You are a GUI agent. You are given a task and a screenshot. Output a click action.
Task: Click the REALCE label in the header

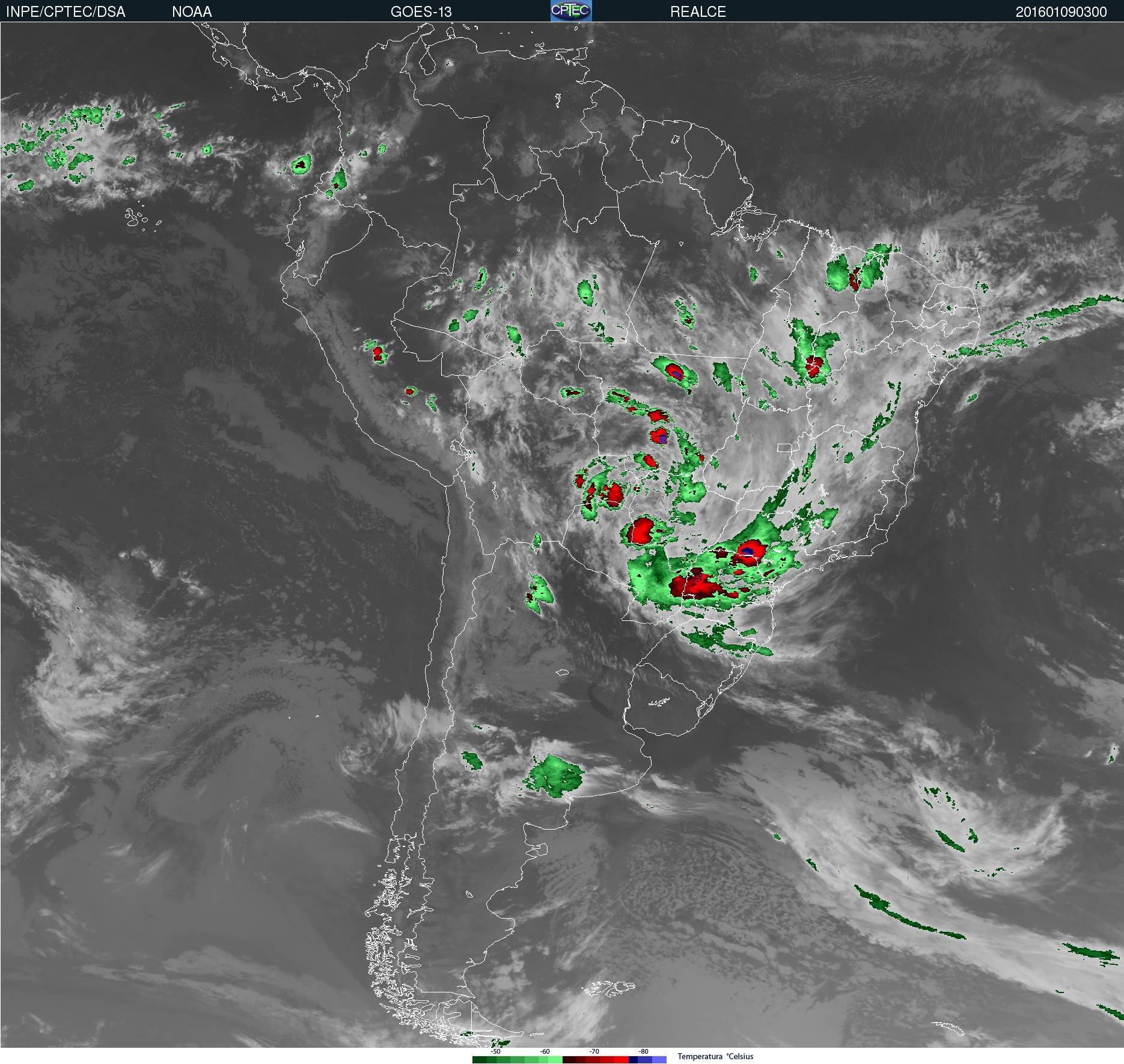[x=698, y=12]
